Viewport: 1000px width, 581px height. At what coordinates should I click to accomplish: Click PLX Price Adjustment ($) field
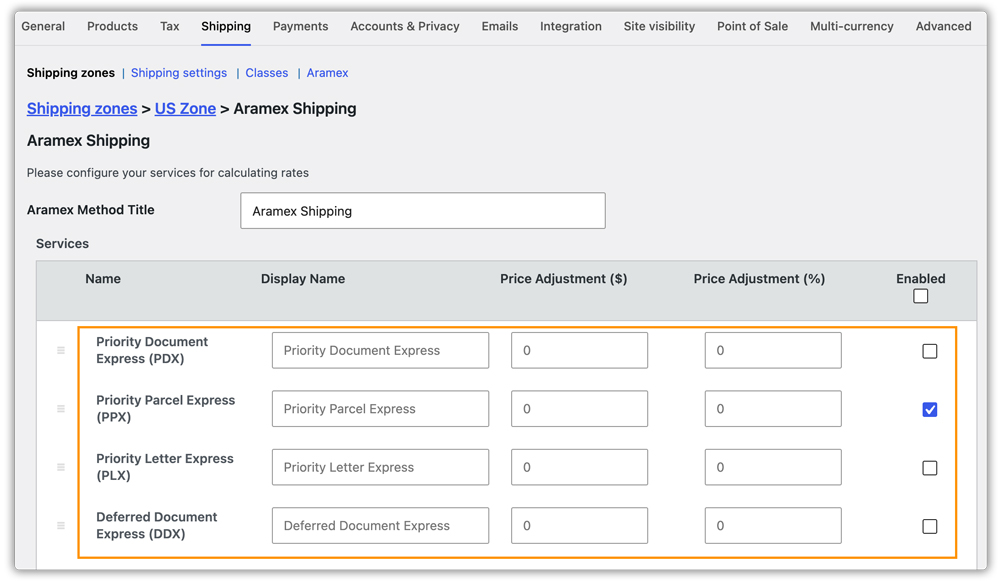point(579,467)
